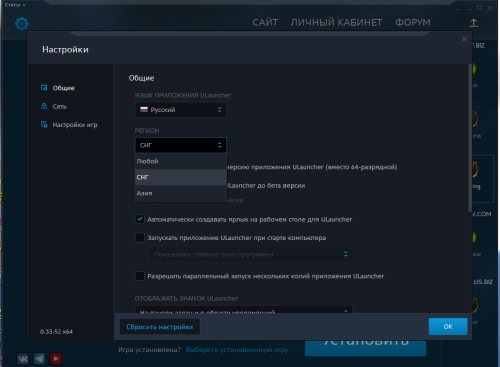Confirm settings with the OK button
This screenshot has width=500, height=367.
pos(448,326)
